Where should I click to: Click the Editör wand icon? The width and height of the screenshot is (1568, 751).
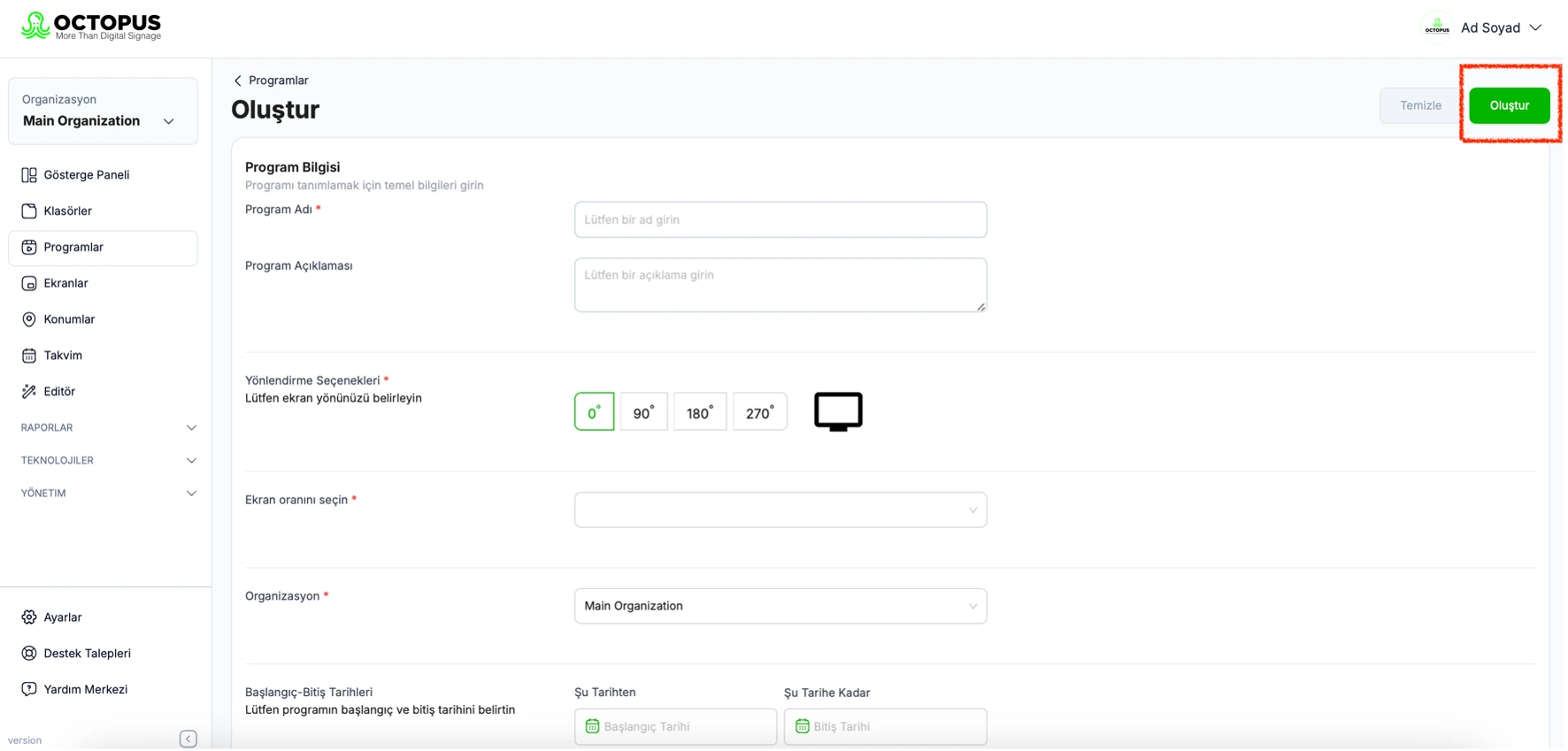[x=29, y=392]
